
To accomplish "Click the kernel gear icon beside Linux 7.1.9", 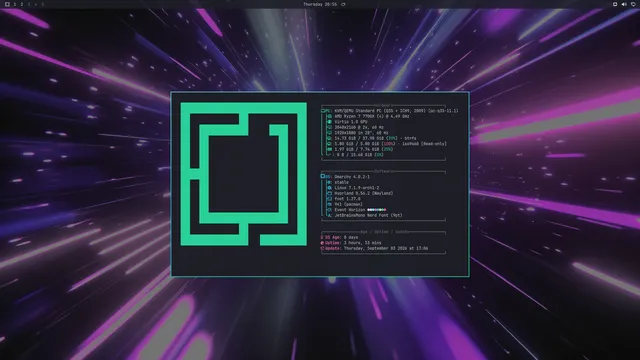I will (x=329, y=188).
